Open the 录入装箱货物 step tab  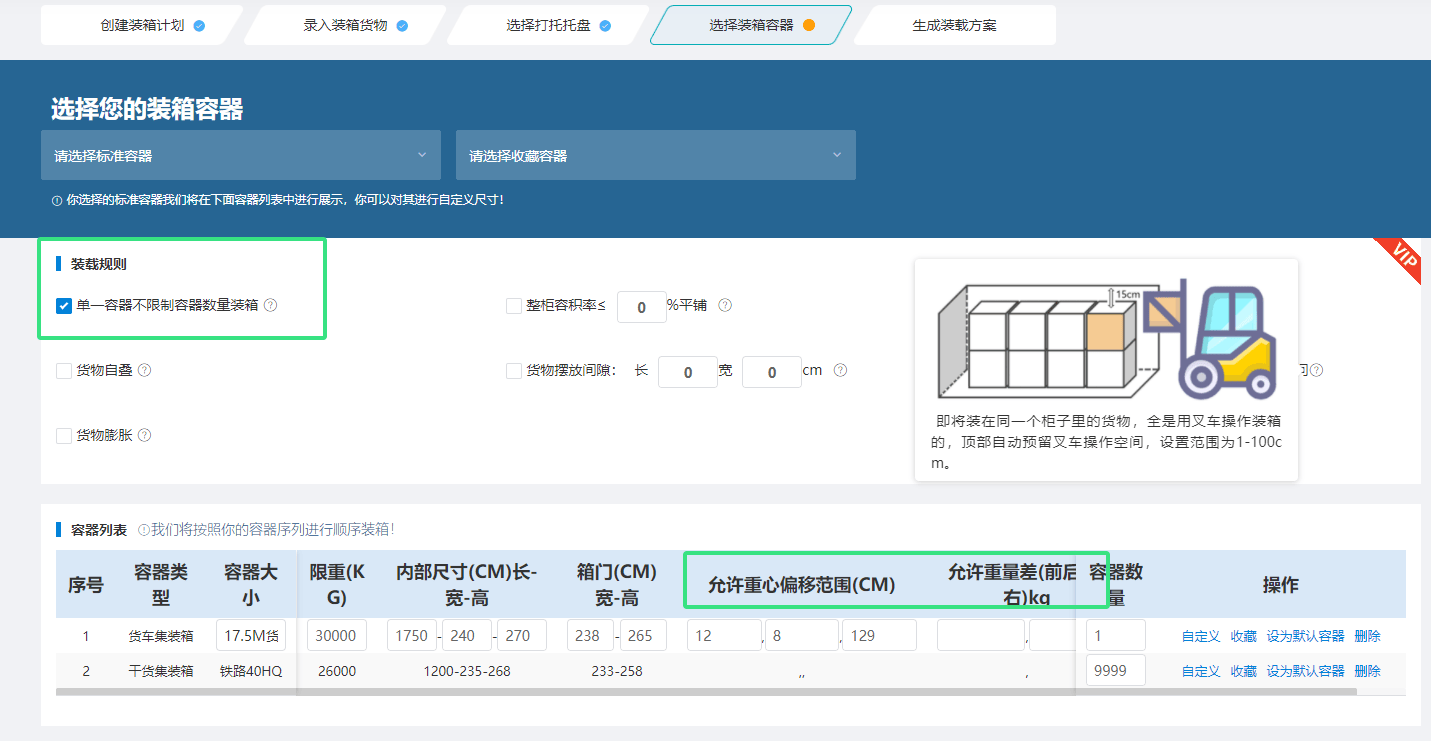click(x=345, y=25)
